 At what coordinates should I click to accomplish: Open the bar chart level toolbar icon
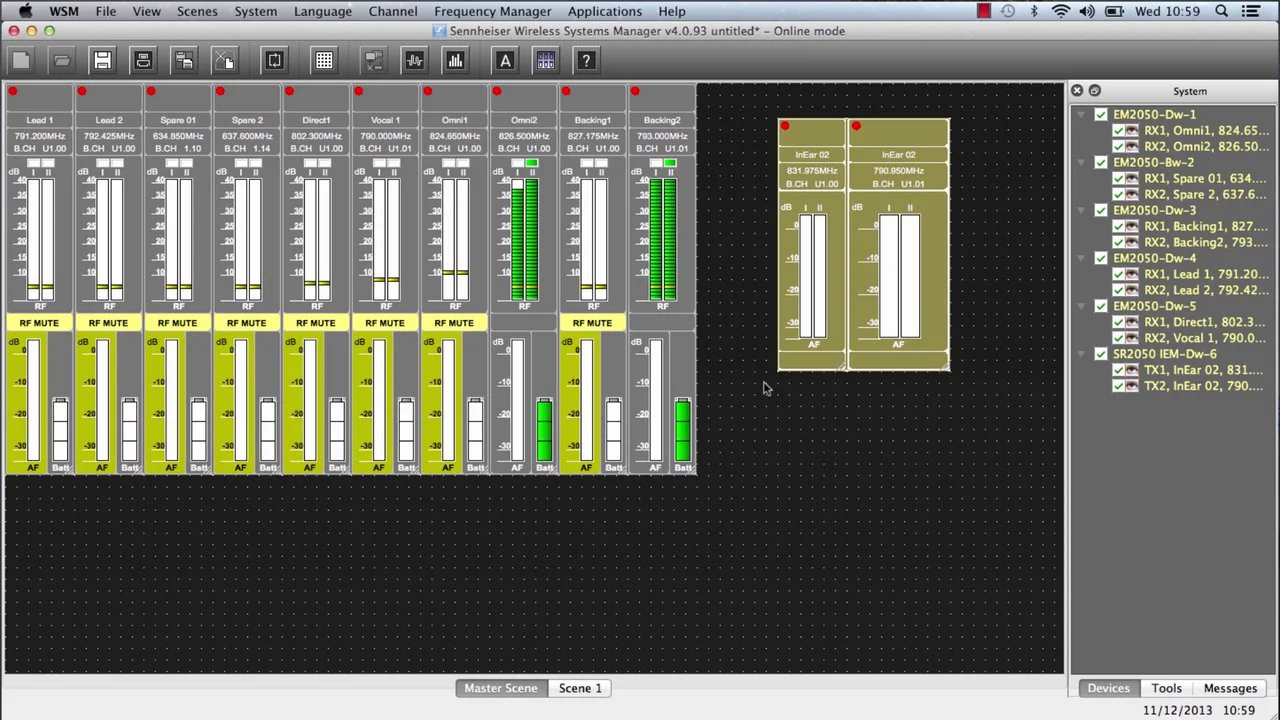tap(455, 61)
